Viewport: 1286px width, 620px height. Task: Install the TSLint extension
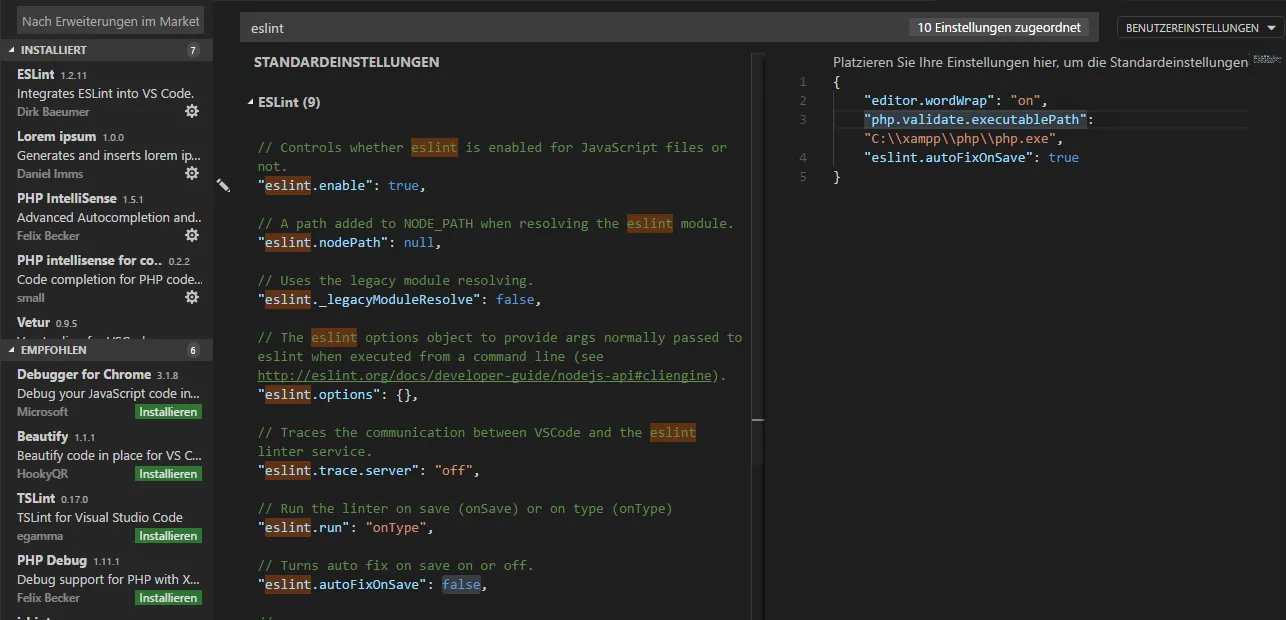click(x=168, y=536)
